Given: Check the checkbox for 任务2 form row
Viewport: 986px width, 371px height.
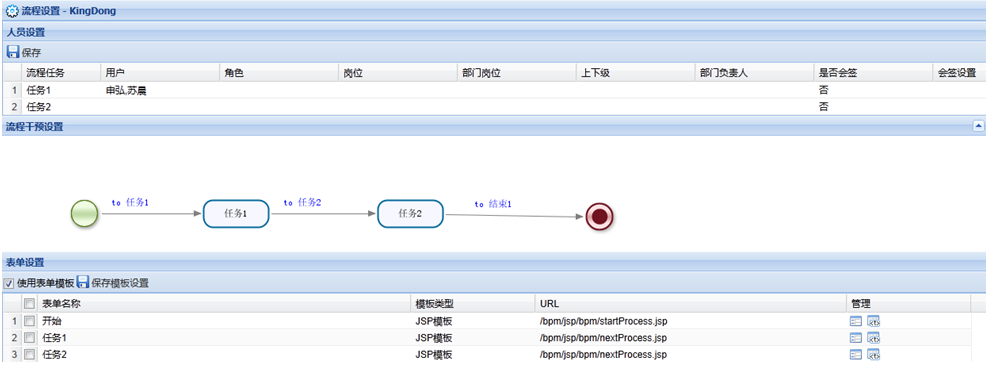Looking at the screenshot, I should [29, 355].
